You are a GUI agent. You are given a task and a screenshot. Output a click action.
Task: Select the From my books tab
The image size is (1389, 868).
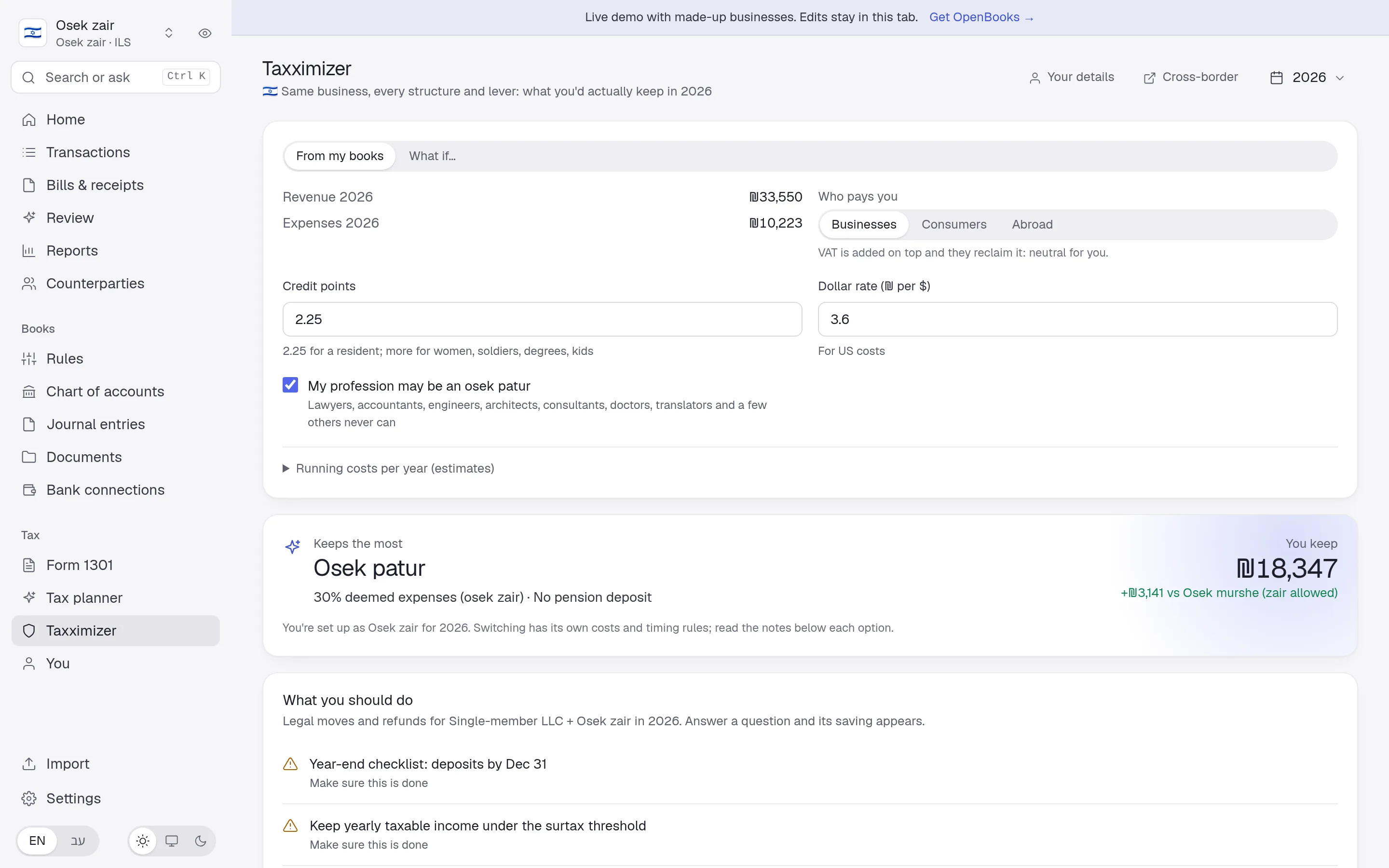pyautogui.click(x=340, y=156)
